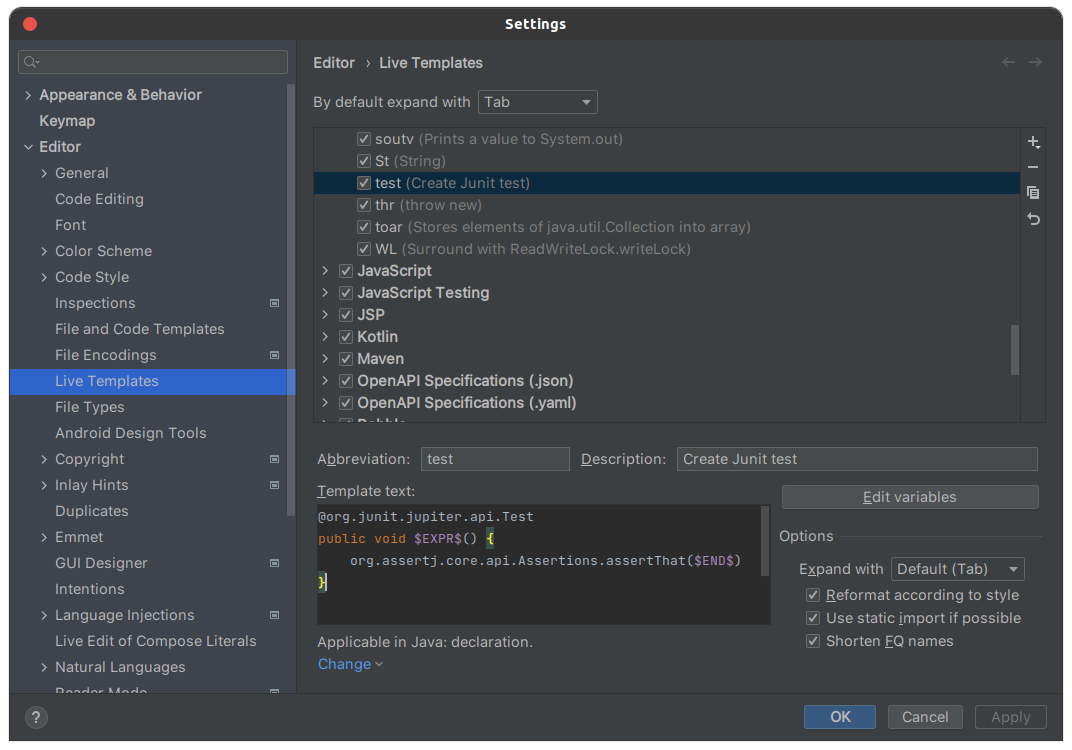Collapse the Editor section
Screen dimensions: 1072x750
coord(28,147)
